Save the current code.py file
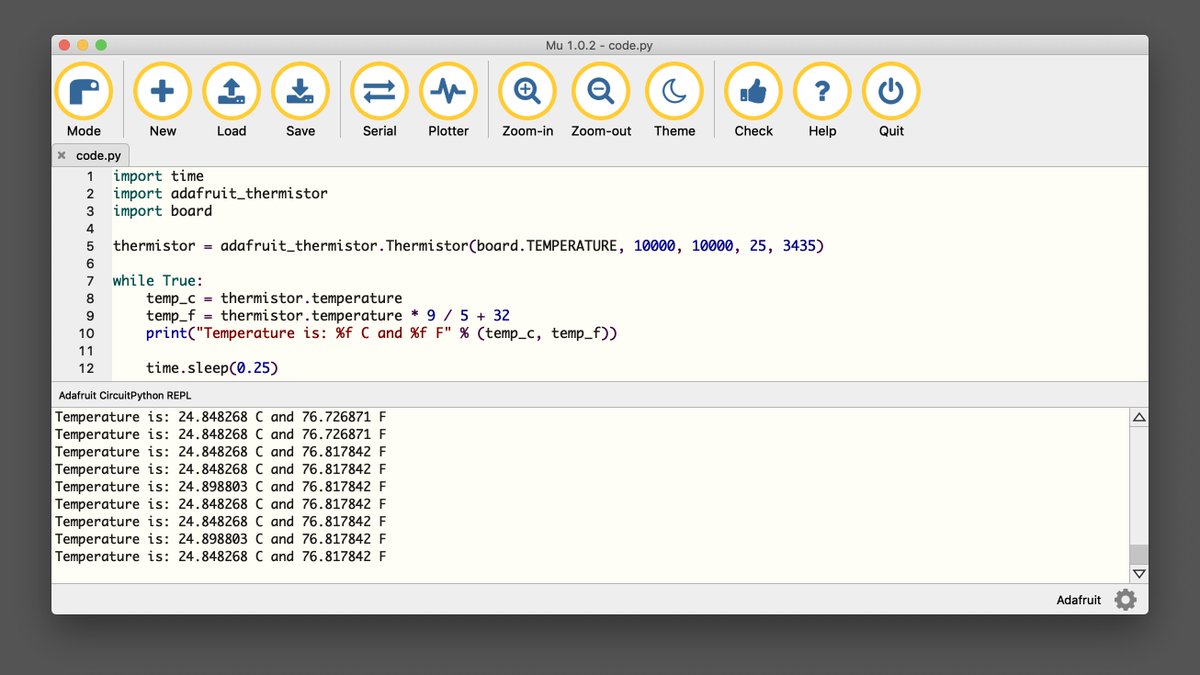This screenshot has height=675, width=1200. point(300,100)
